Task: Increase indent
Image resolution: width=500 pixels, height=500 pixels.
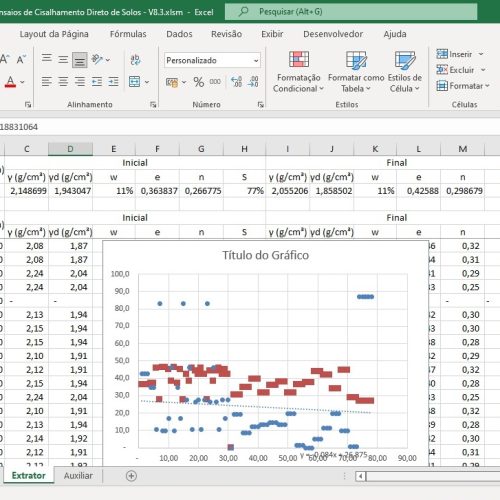Action: point(113,82)
